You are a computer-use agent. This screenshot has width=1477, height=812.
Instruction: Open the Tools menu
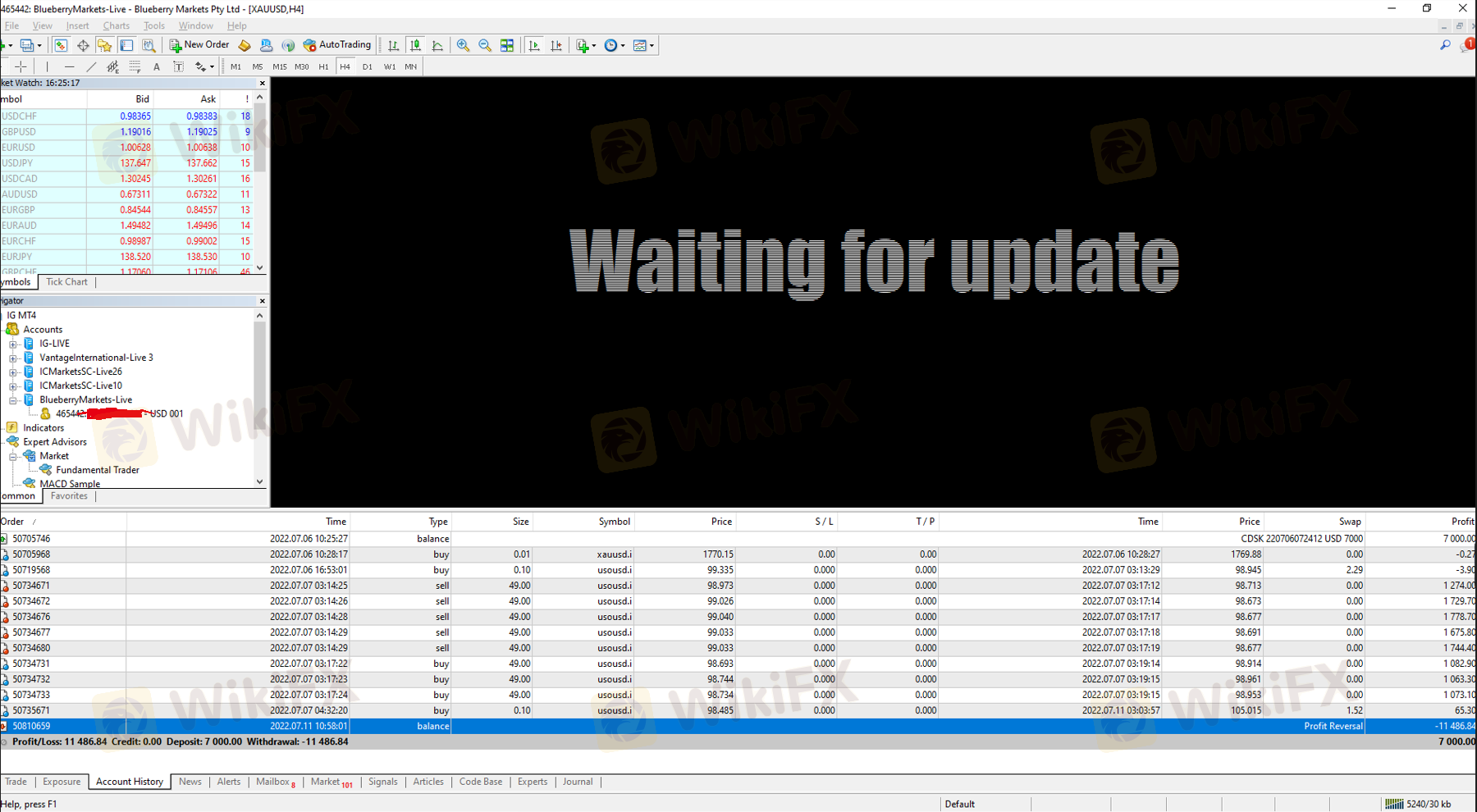[154, 25]
